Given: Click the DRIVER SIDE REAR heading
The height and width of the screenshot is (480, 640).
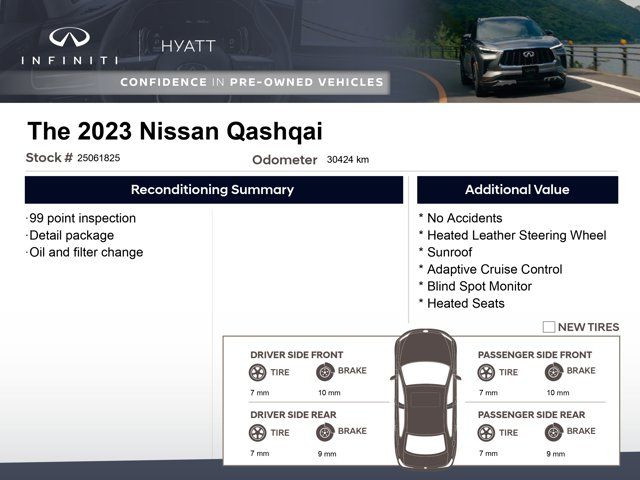Looking at the screenshot, I should [x=293, y=415].
